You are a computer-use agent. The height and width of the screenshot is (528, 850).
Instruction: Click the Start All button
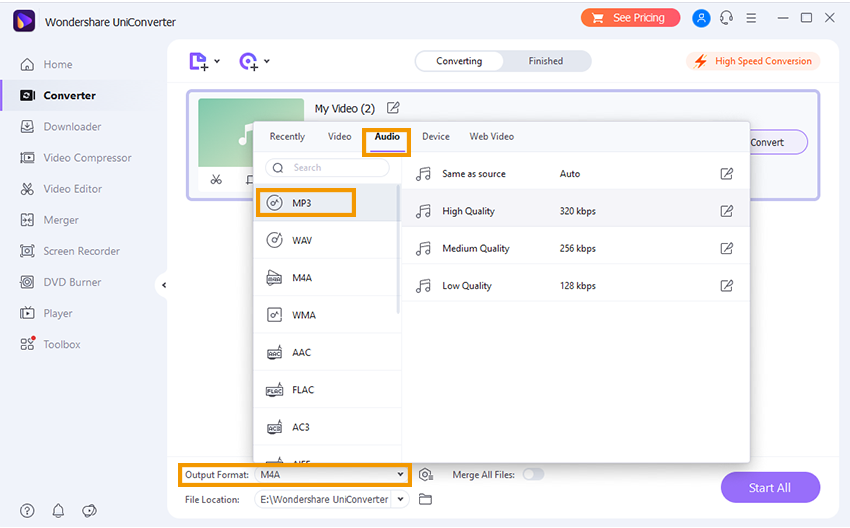770,487
